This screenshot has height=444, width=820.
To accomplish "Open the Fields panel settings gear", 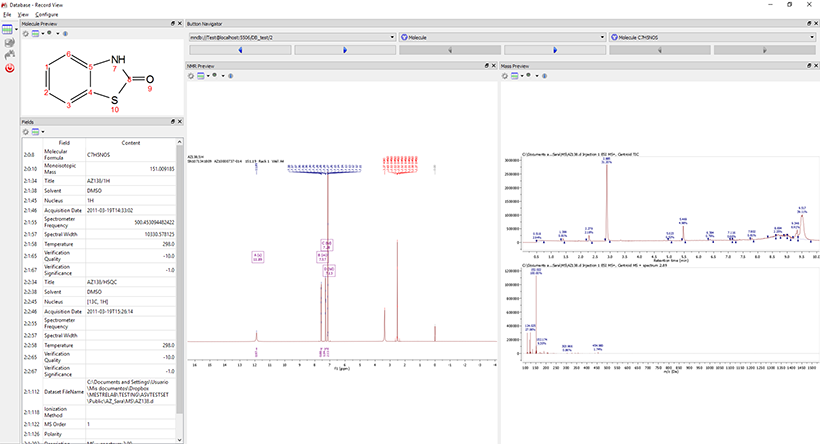I will coord(27,132).
